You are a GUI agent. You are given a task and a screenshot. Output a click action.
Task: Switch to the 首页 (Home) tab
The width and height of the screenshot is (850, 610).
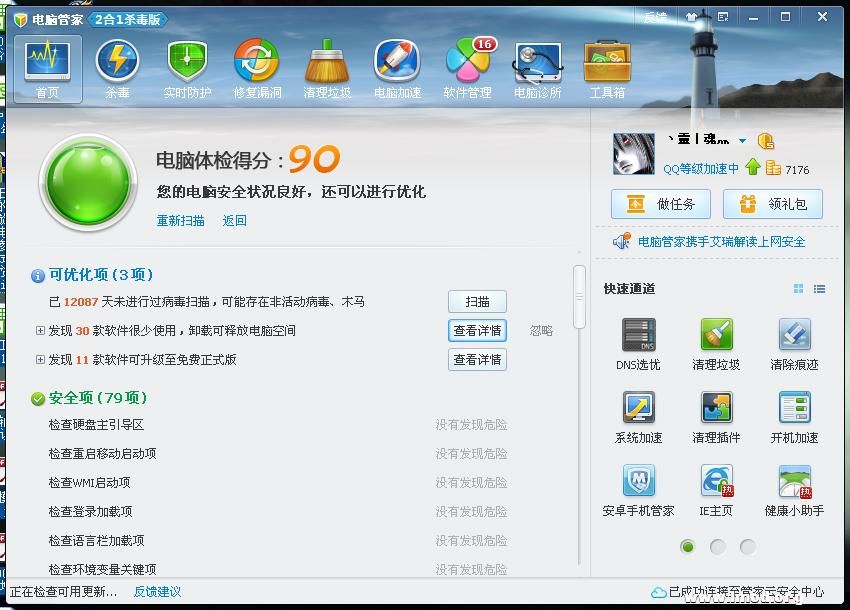point(47,68)
